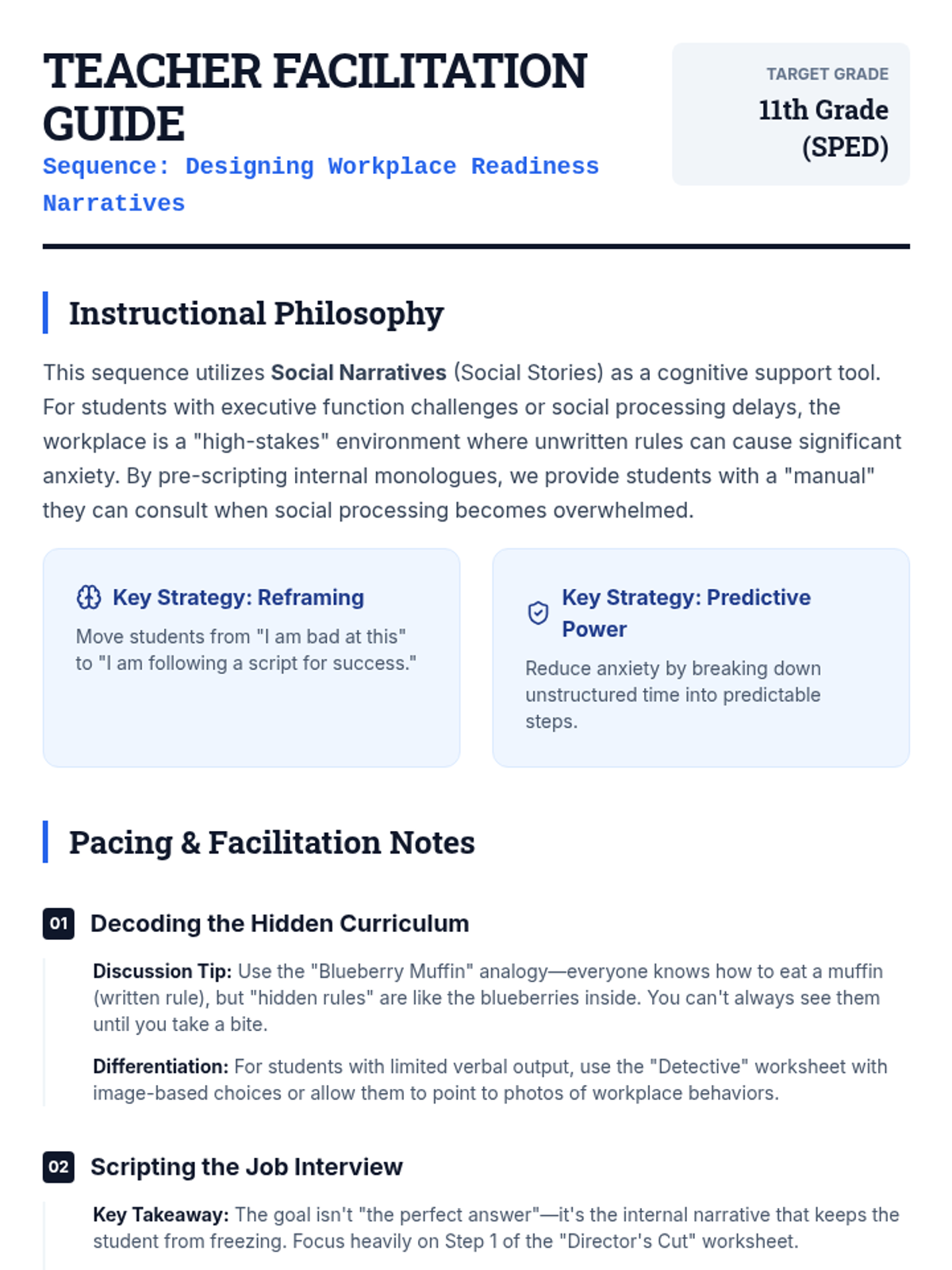Select the Scripting the Job Interview heading

[x=247, y=1167]
